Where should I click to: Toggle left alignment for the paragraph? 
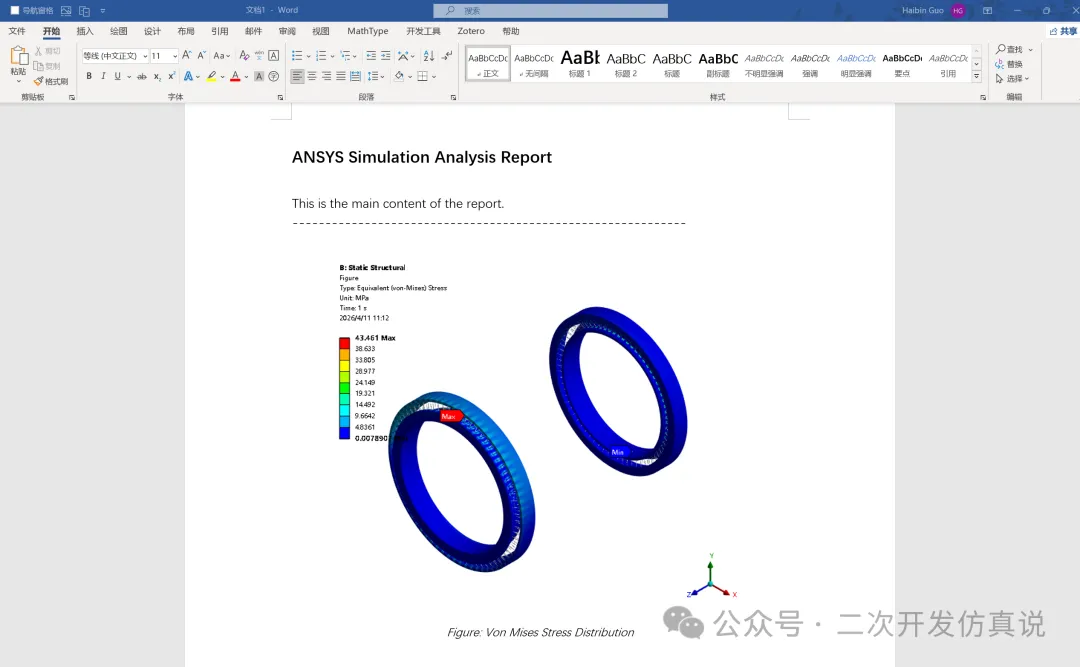pos(297,76)
